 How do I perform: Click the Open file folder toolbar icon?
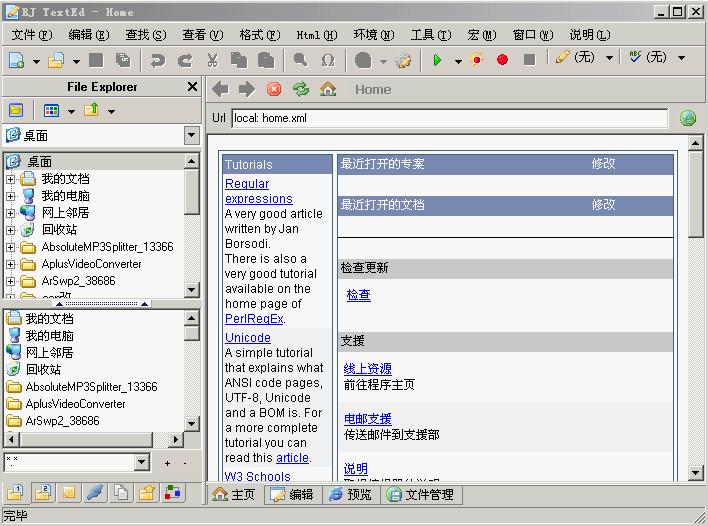click(56, 60)
